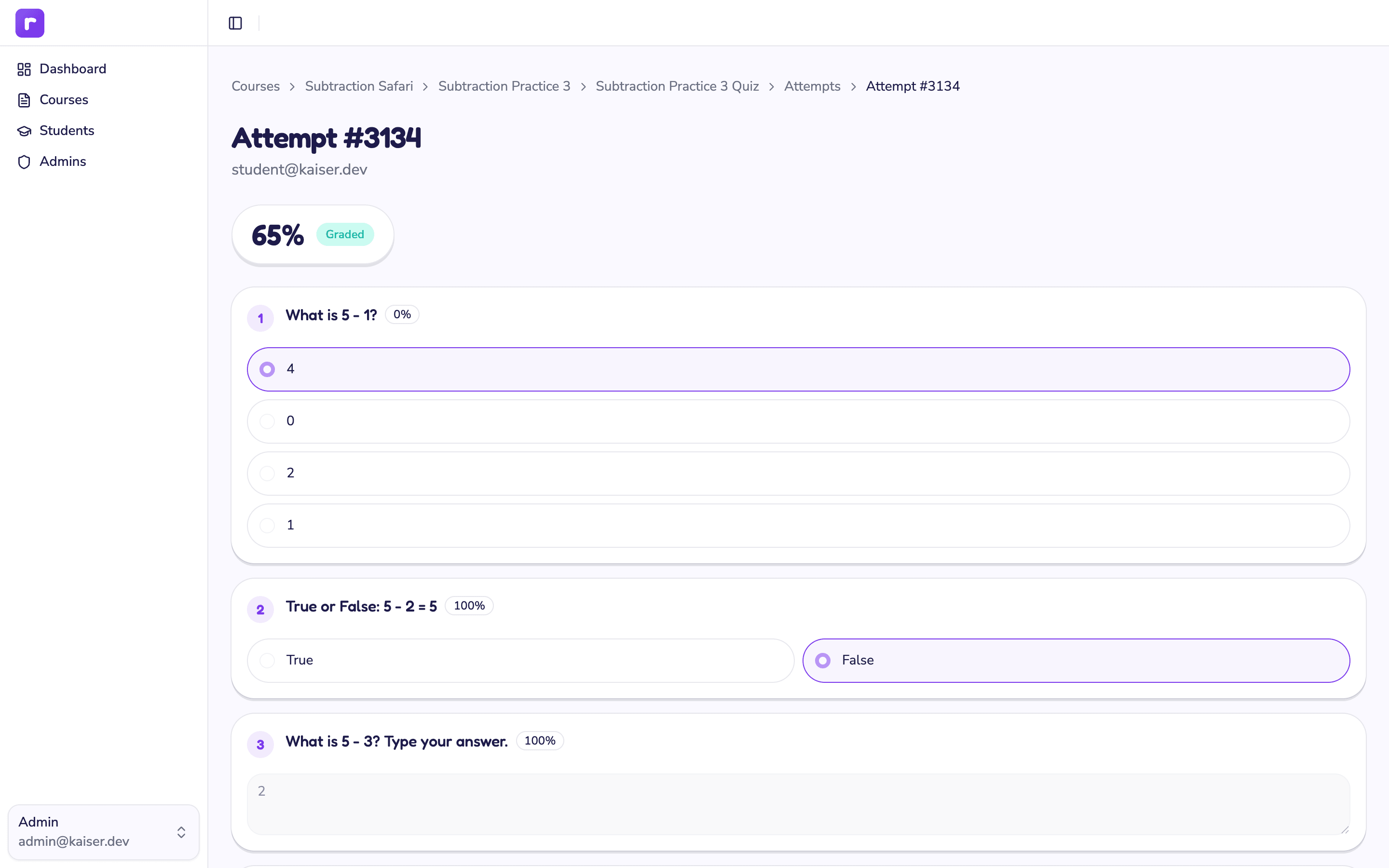Select answer 1 for question 1
This screenshot has height=868, width=1389.
[x=798, y=525]
